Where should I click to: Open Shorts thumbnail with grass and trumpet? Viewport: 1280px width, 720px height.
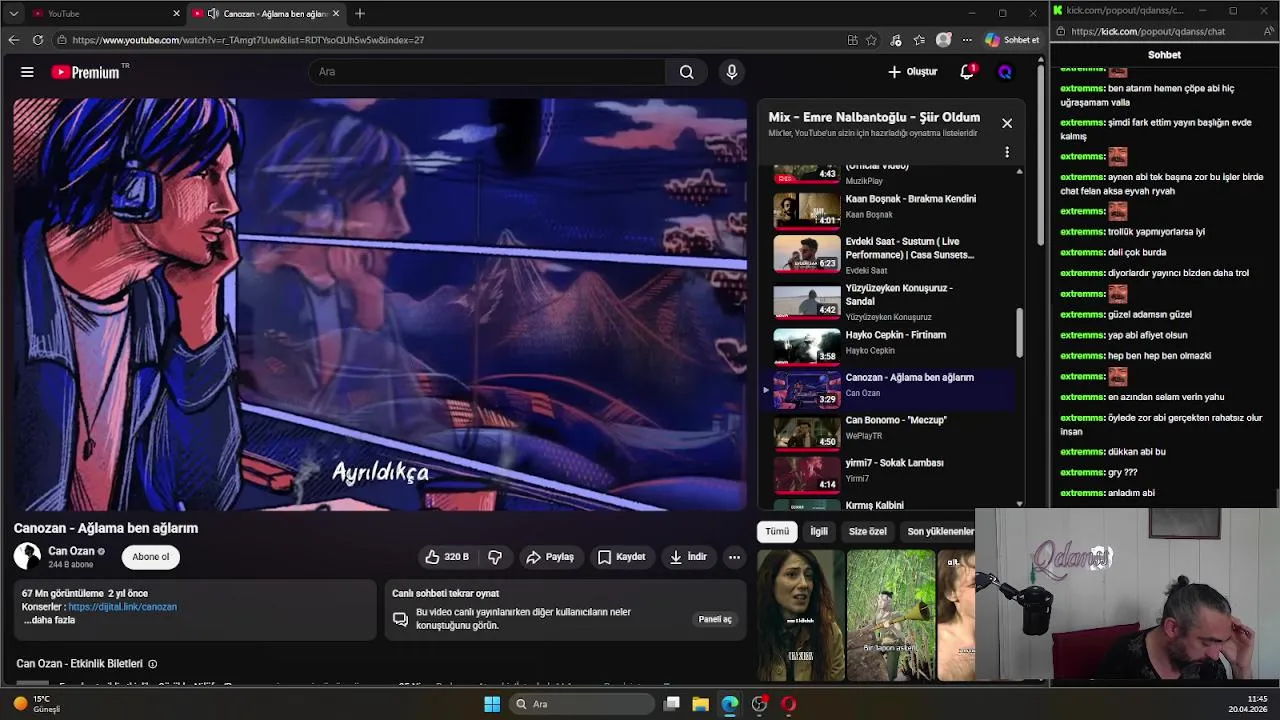point(890,616)
